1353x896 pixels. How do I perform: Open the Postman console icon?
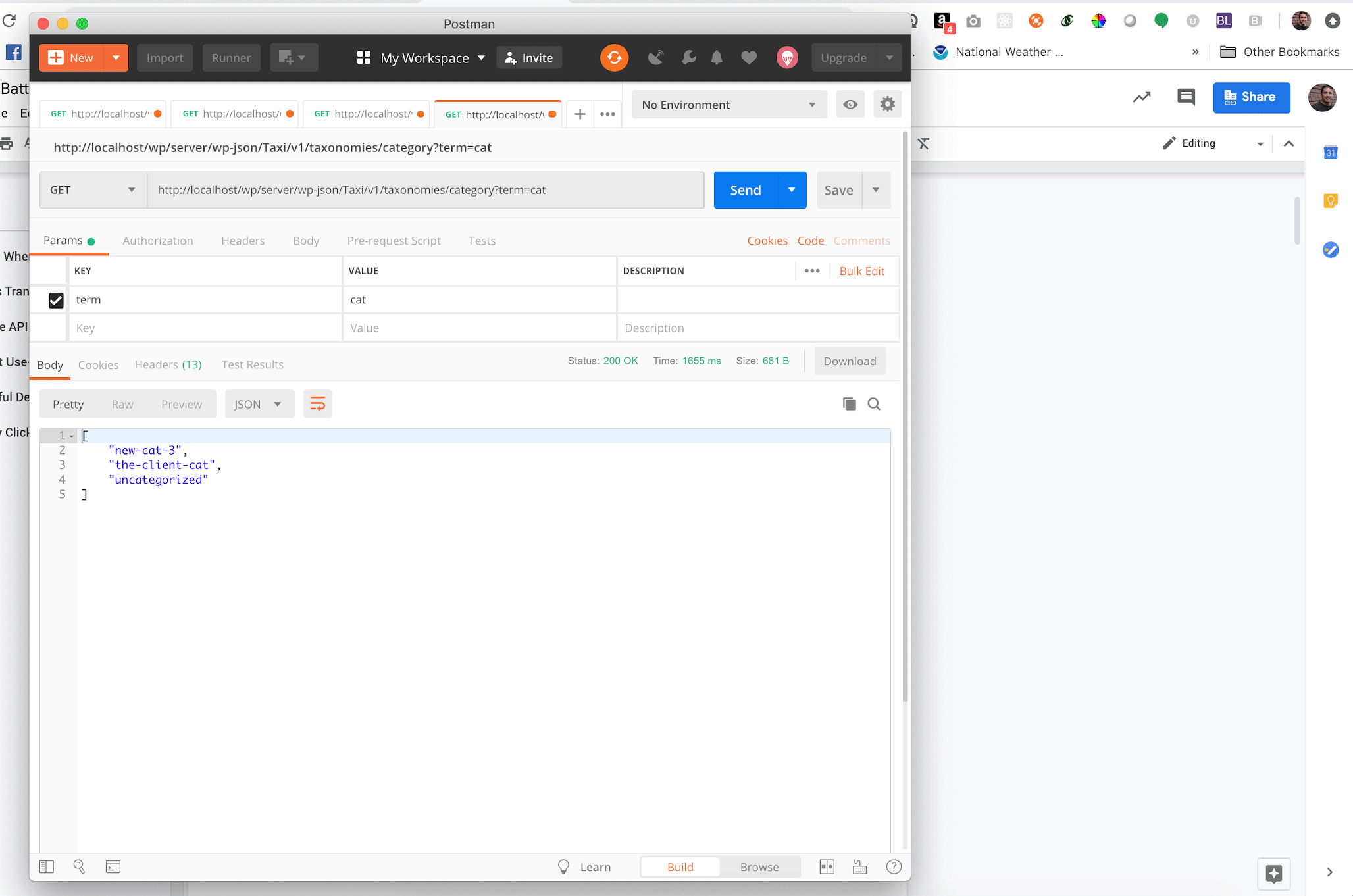coord(113,867)
